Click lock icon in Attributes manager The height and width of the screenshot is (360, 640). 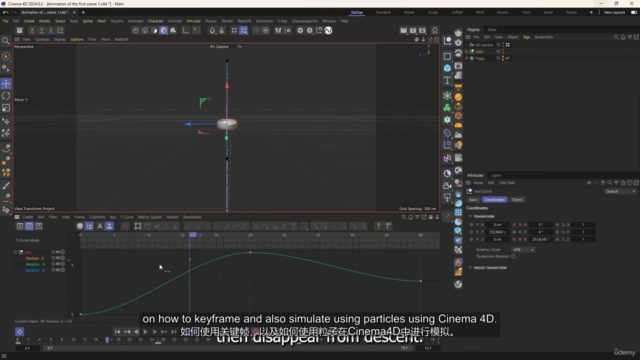(x=623, y=183)
